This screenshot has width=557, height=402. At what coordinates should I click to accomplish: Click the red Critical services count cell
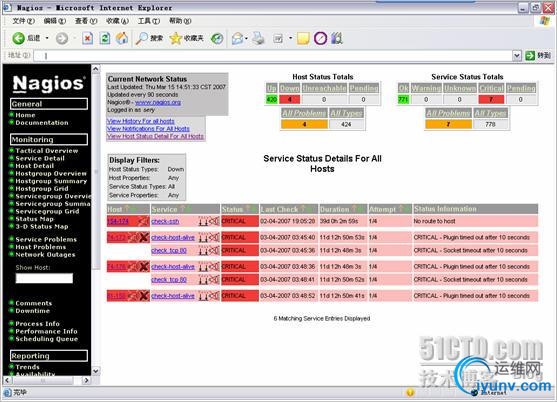tap(491, 99)
